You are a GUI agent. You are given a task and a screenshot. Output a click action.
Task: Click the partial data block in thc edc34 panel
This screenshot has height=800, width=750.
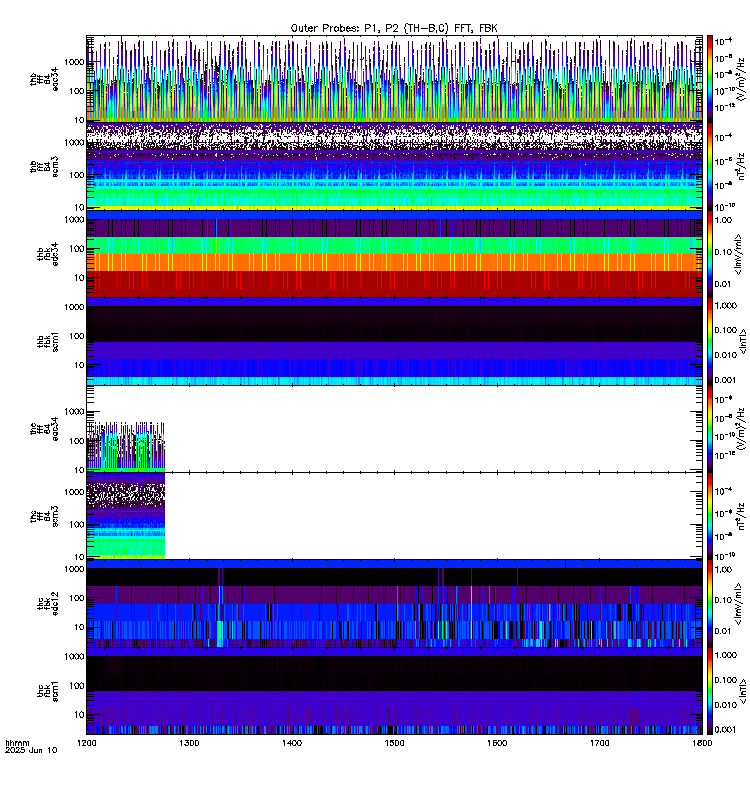coord(126,445)
